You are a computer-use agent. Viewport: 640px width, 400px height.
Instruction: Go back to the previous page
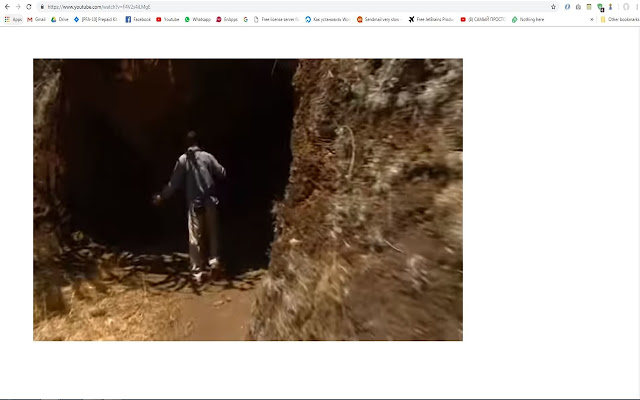(7, 7)
